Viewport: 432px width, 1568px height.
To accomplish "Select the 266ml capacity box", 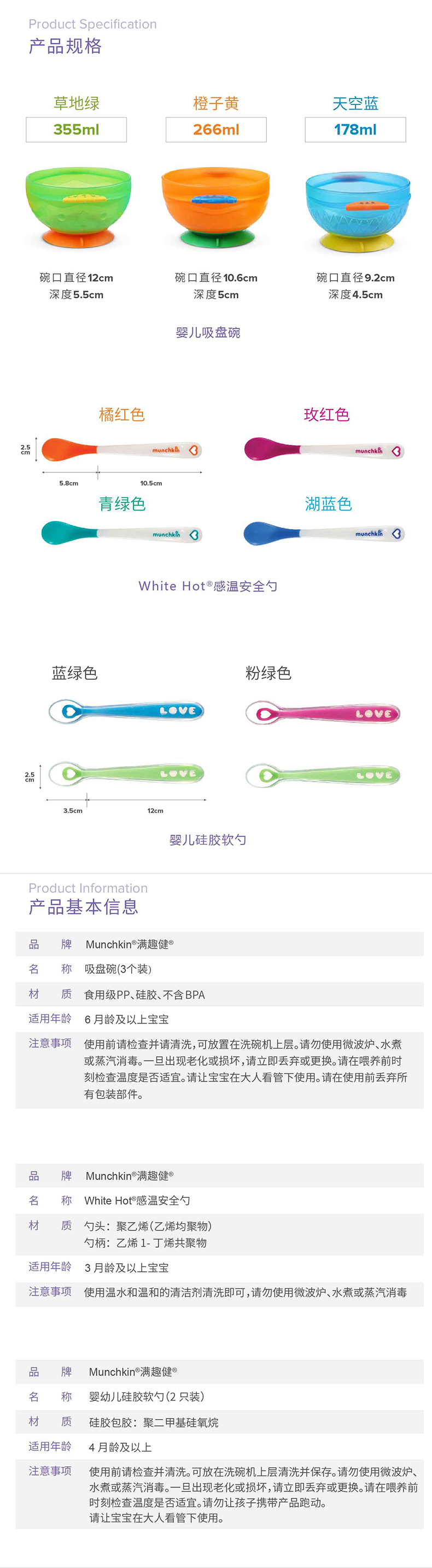I will 216,130.
